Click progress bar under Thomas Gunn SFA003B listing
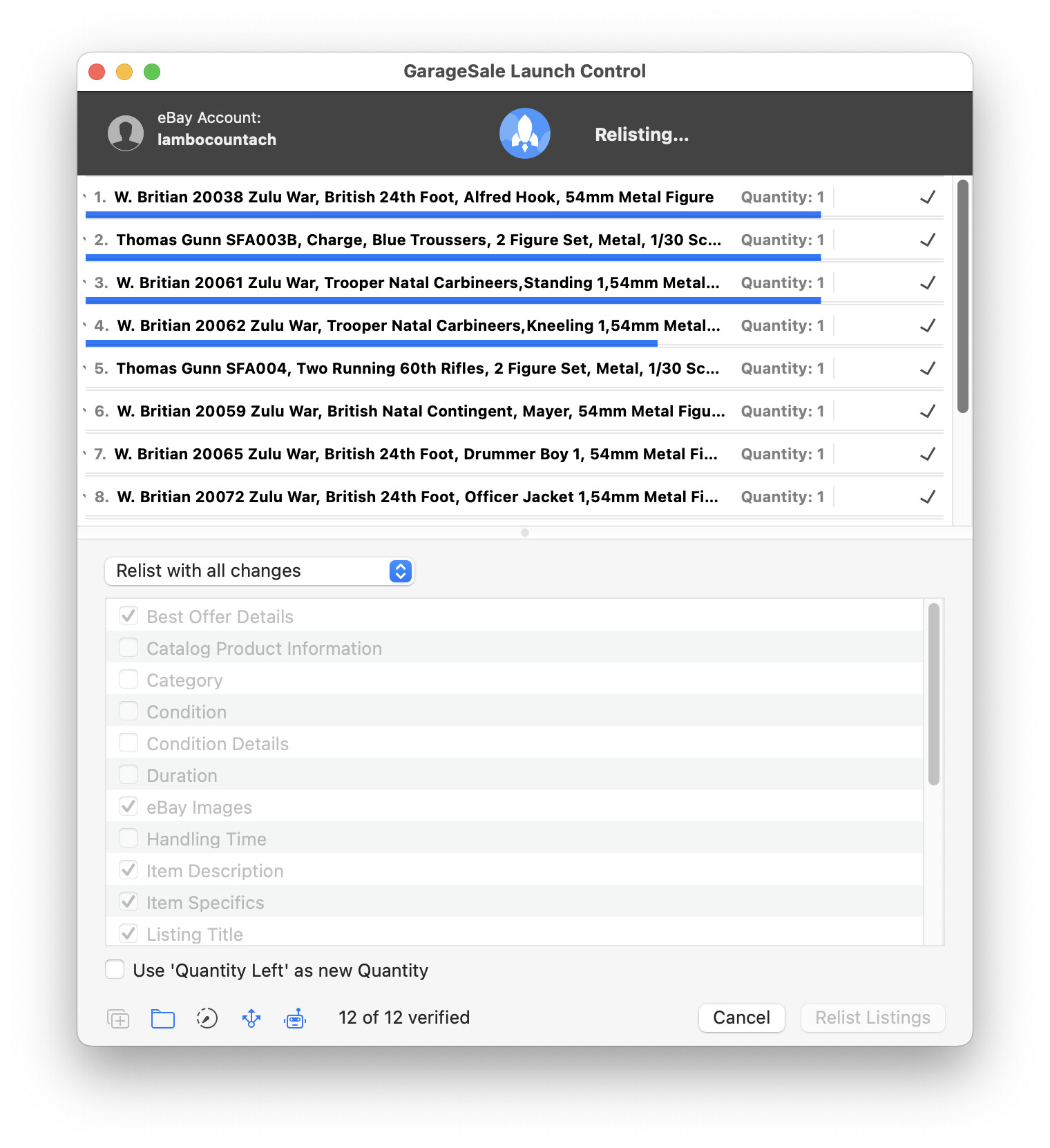 click(x=453, y=258)
